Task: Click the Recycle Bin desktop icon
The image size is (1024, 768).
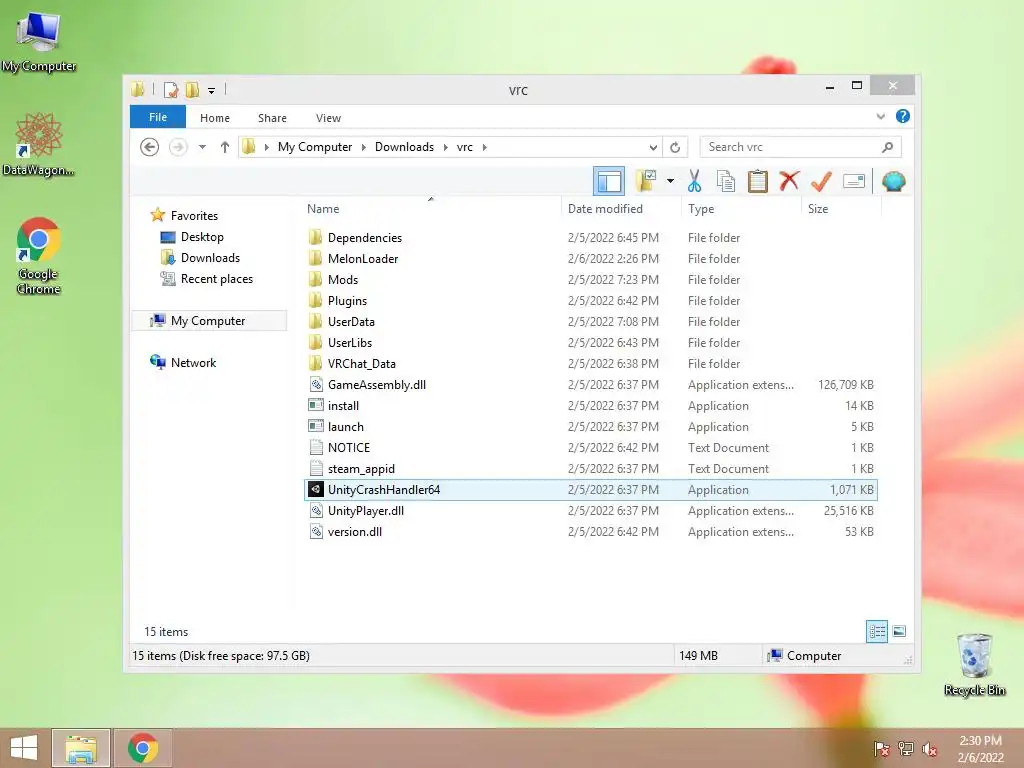Action: [x=974, y=664]
